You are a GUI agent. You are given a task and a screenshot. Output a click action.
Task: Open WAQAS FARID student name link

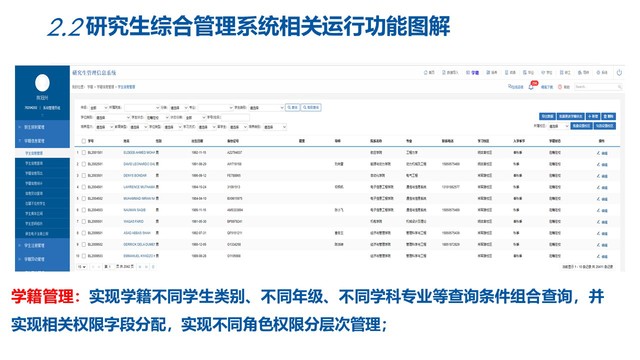tap(133, 221)
